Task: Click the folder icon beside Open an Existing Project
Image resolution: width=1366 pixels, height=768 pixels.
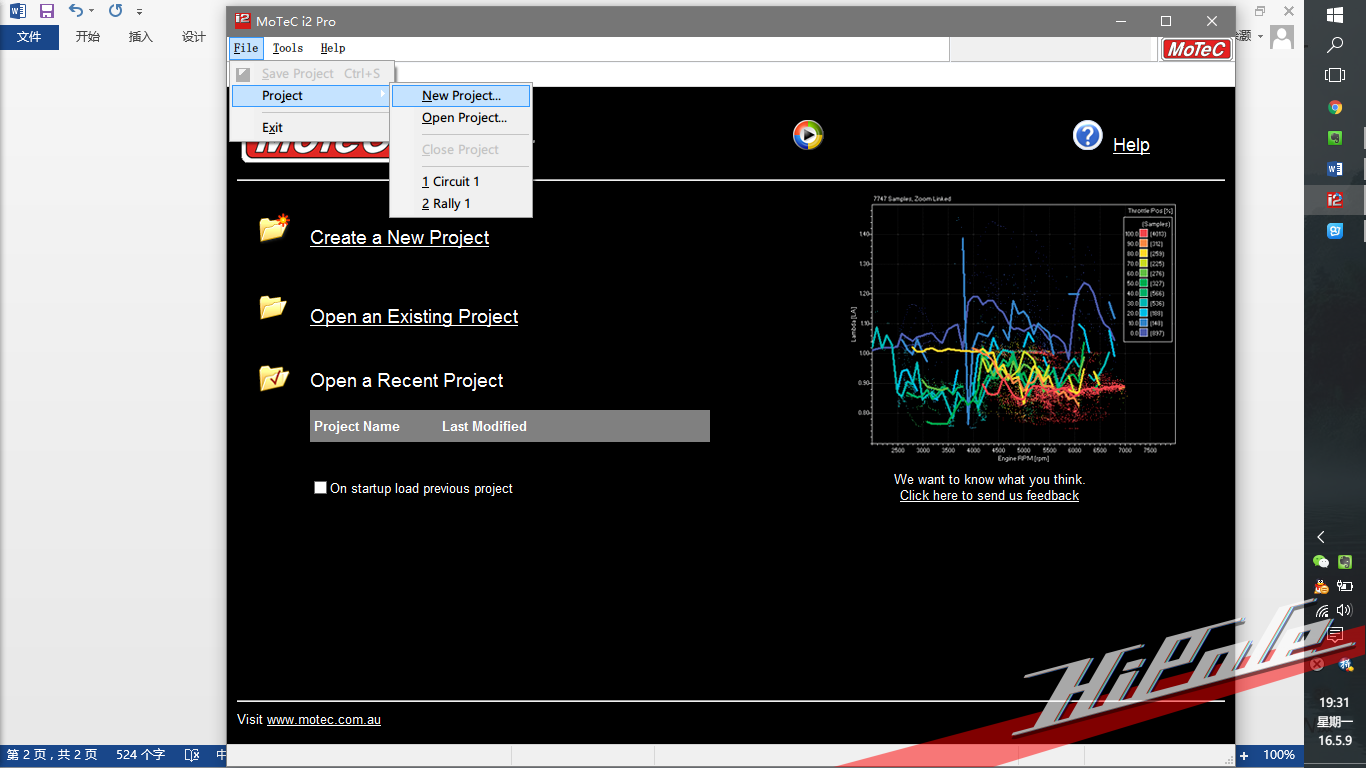Action: (x=273, y=307)
